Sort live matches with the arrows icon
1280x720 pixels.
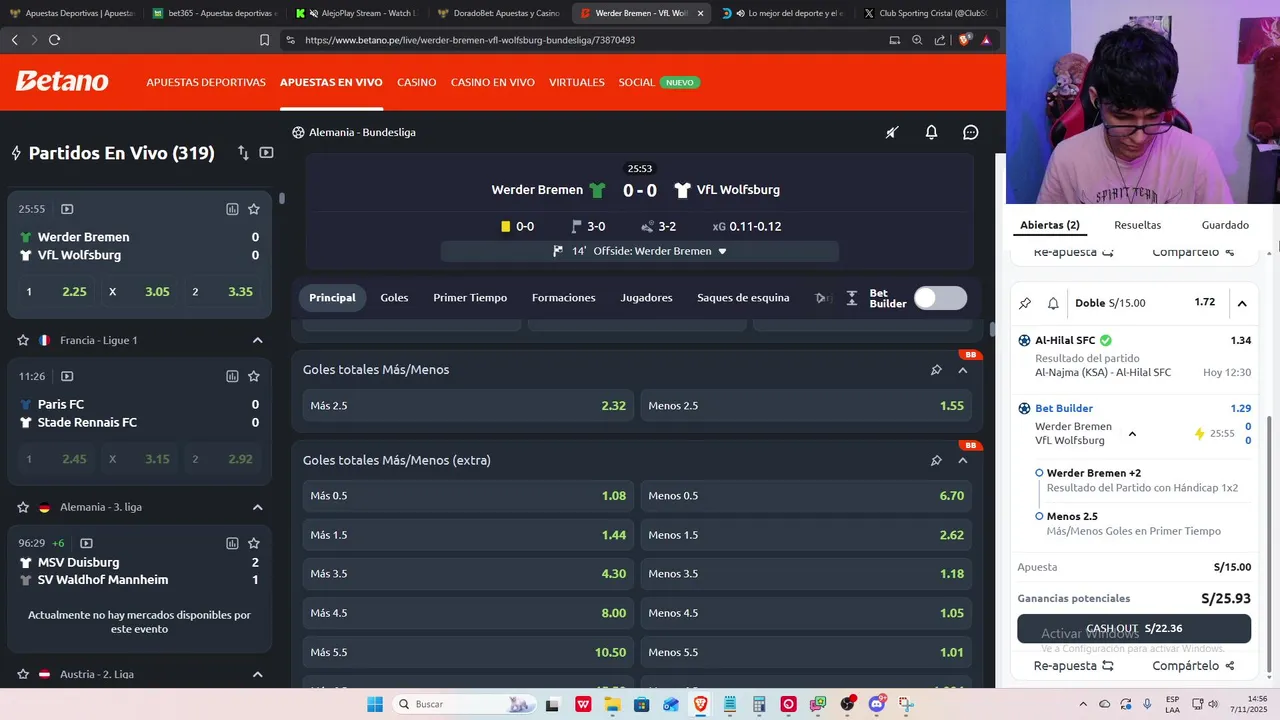click(x=243, y=153)
